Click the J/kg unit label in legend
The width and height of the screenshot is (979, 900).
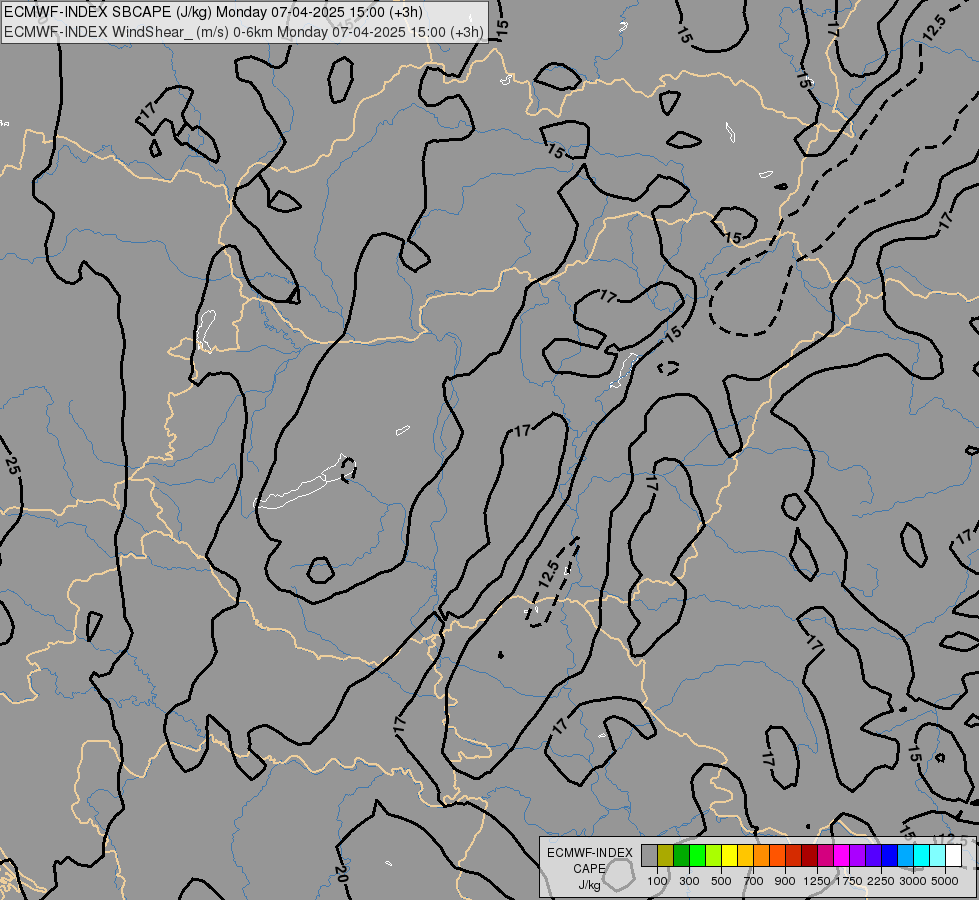[589, 885]
